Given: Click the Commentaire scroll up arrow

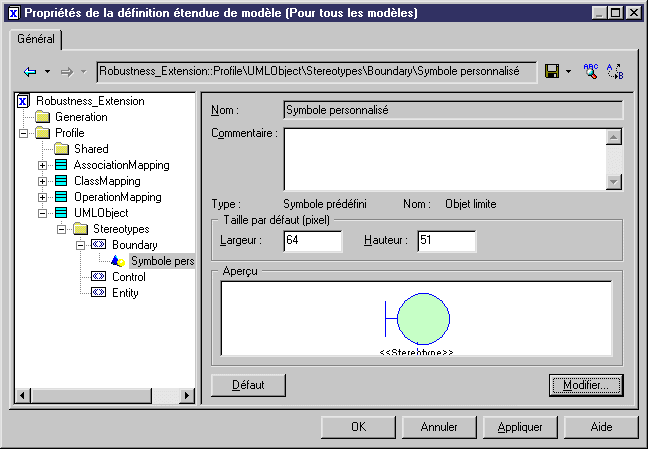Looking at the screenshot, I should coord(614,137).
